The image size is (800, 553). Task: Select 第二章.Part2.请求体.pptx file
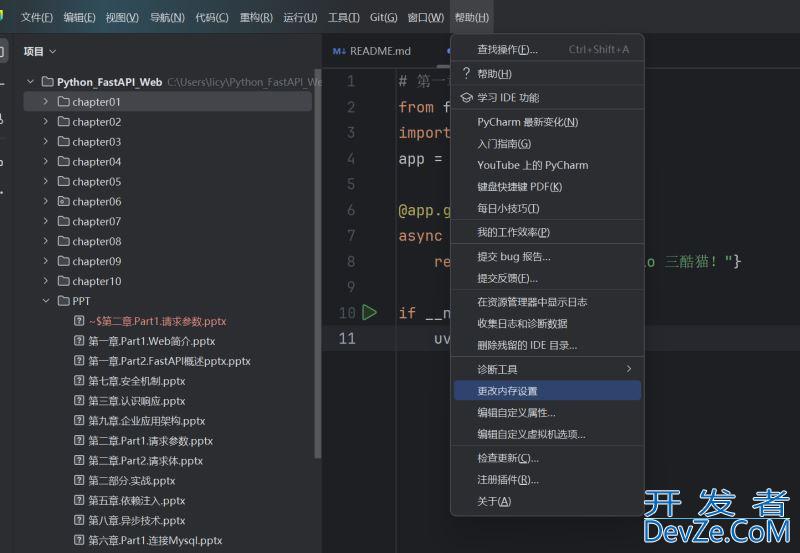(145, 460)
